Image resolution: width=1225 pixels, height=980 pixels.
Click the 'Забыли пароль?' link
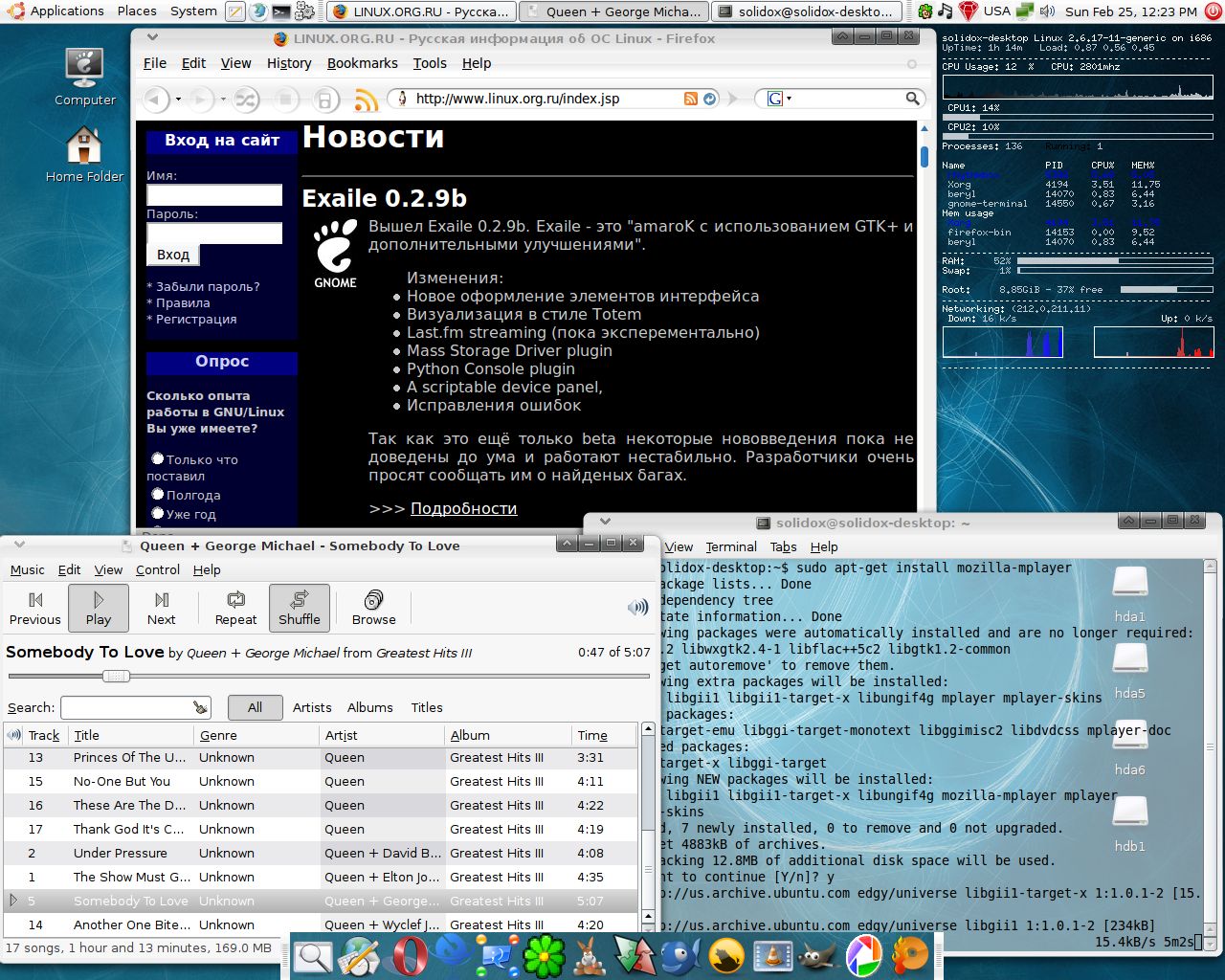coord(208,286)
